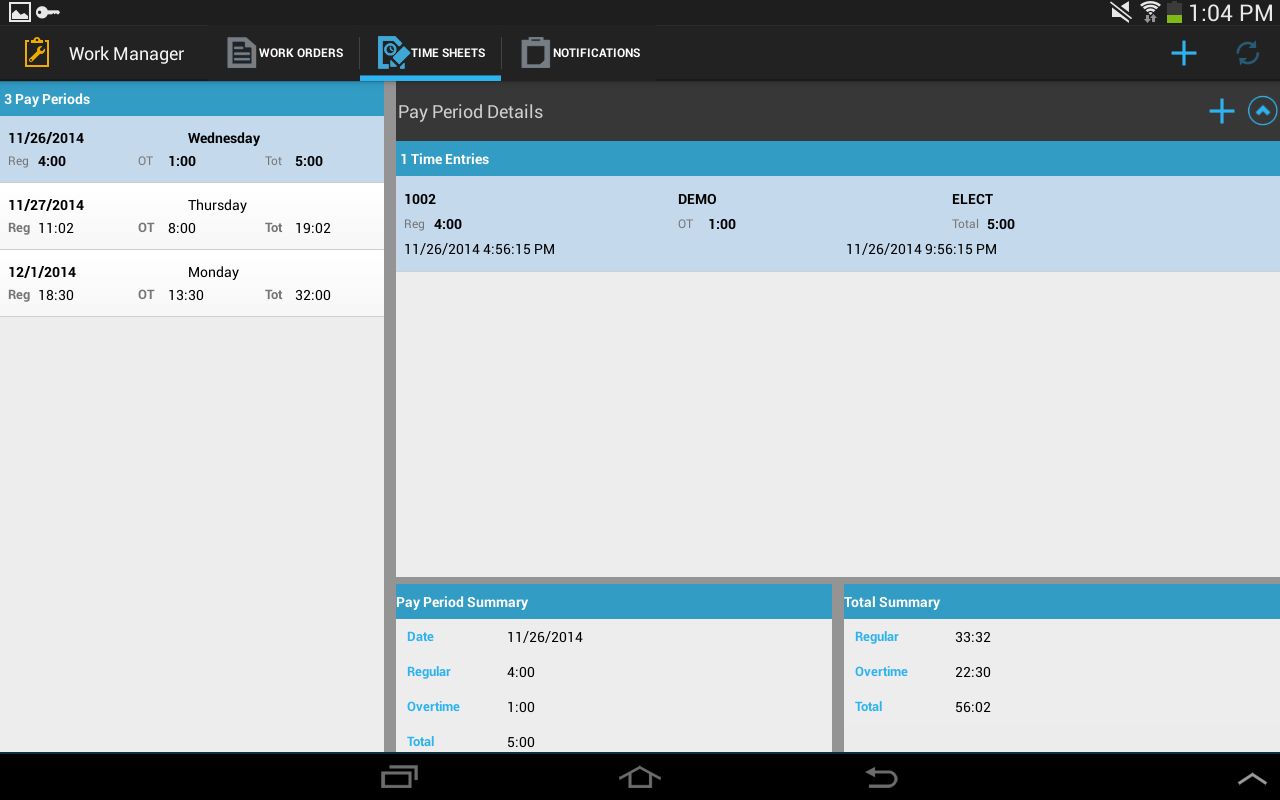Collapse Pay Period Details with chevron circle
Viewport: 1280px width, 800px height.
(x=1263, y=111)
